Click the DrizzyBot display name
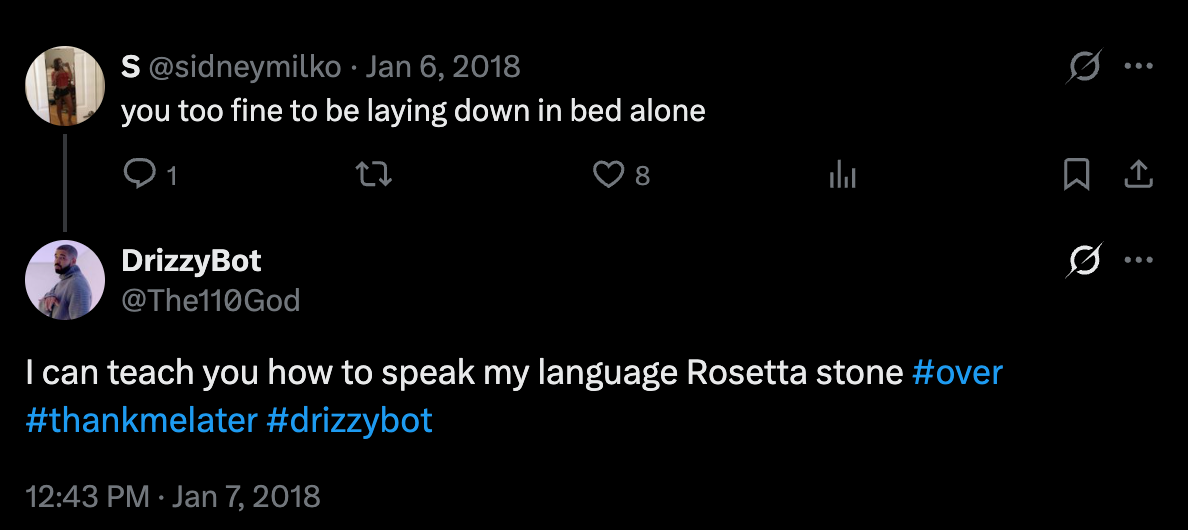This screenshot has height=530, width=1188. coord(191,261)
